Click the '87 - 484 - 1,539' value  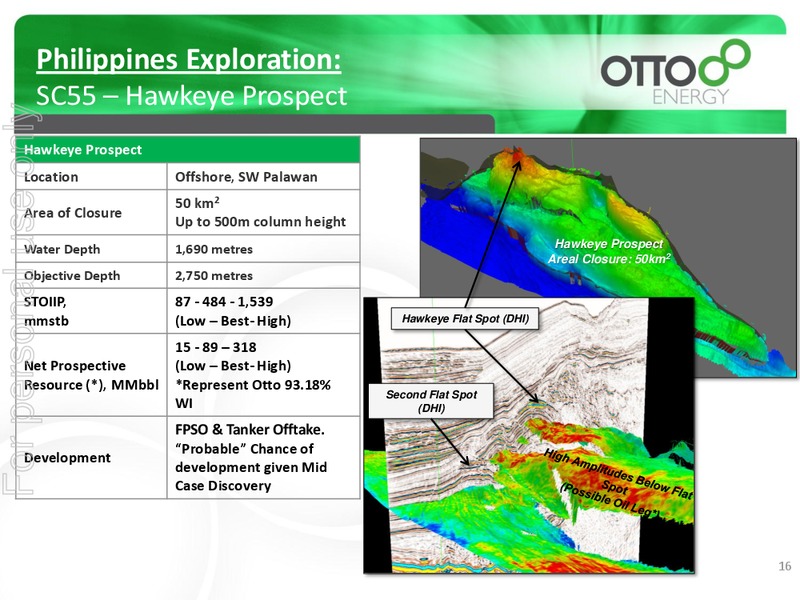(x=224, y=302)
